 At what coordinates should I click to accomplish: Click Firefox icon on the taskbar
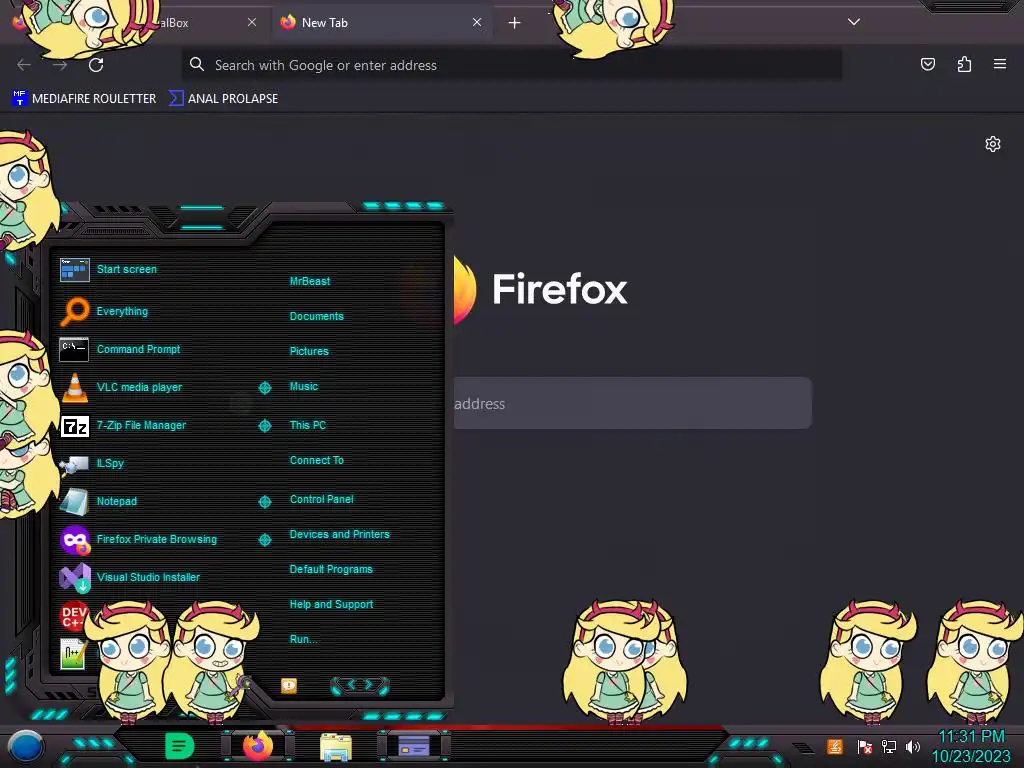(258, 745)
